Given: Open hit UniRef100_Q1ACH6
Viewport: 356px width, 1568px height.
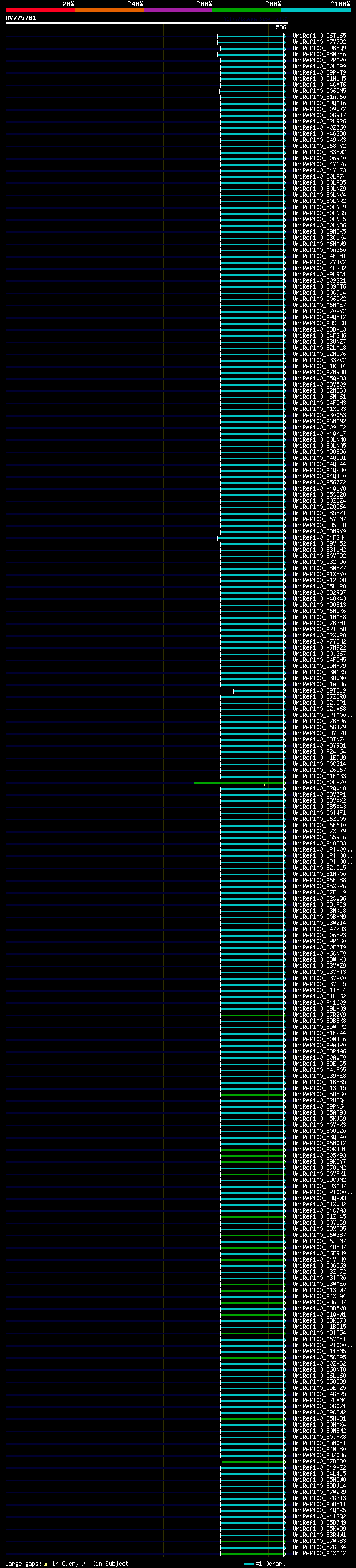Looking at the screenshot, I should [x=319, y=685].
